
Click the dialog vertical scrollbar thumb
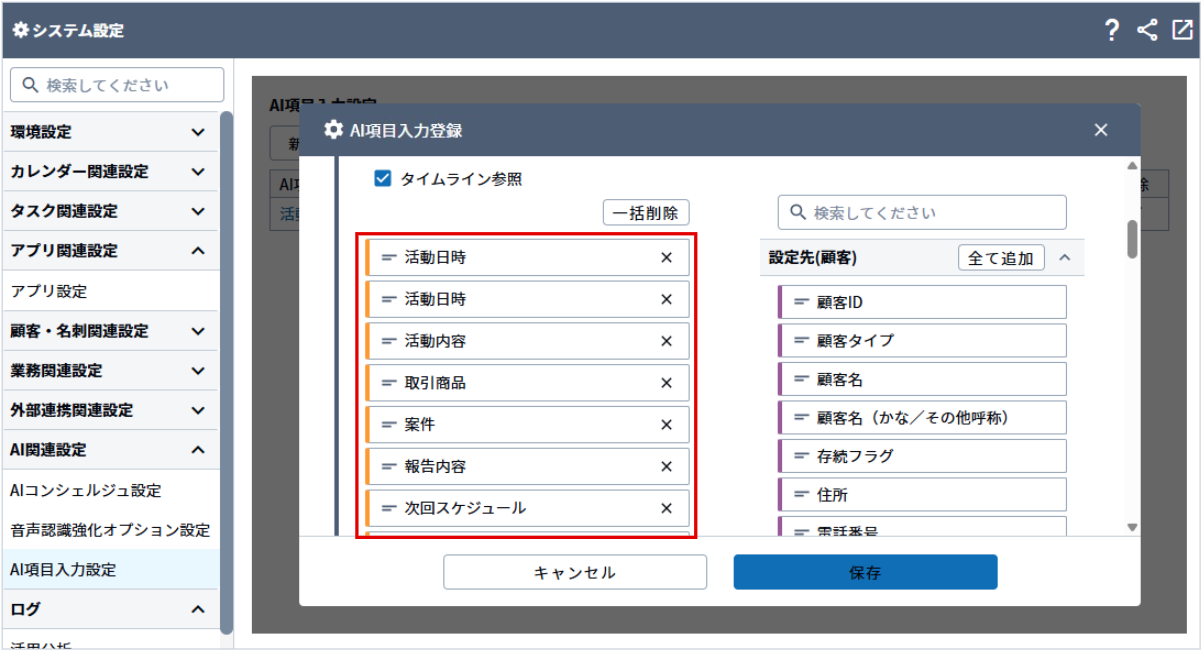[x=1132, y=239]
